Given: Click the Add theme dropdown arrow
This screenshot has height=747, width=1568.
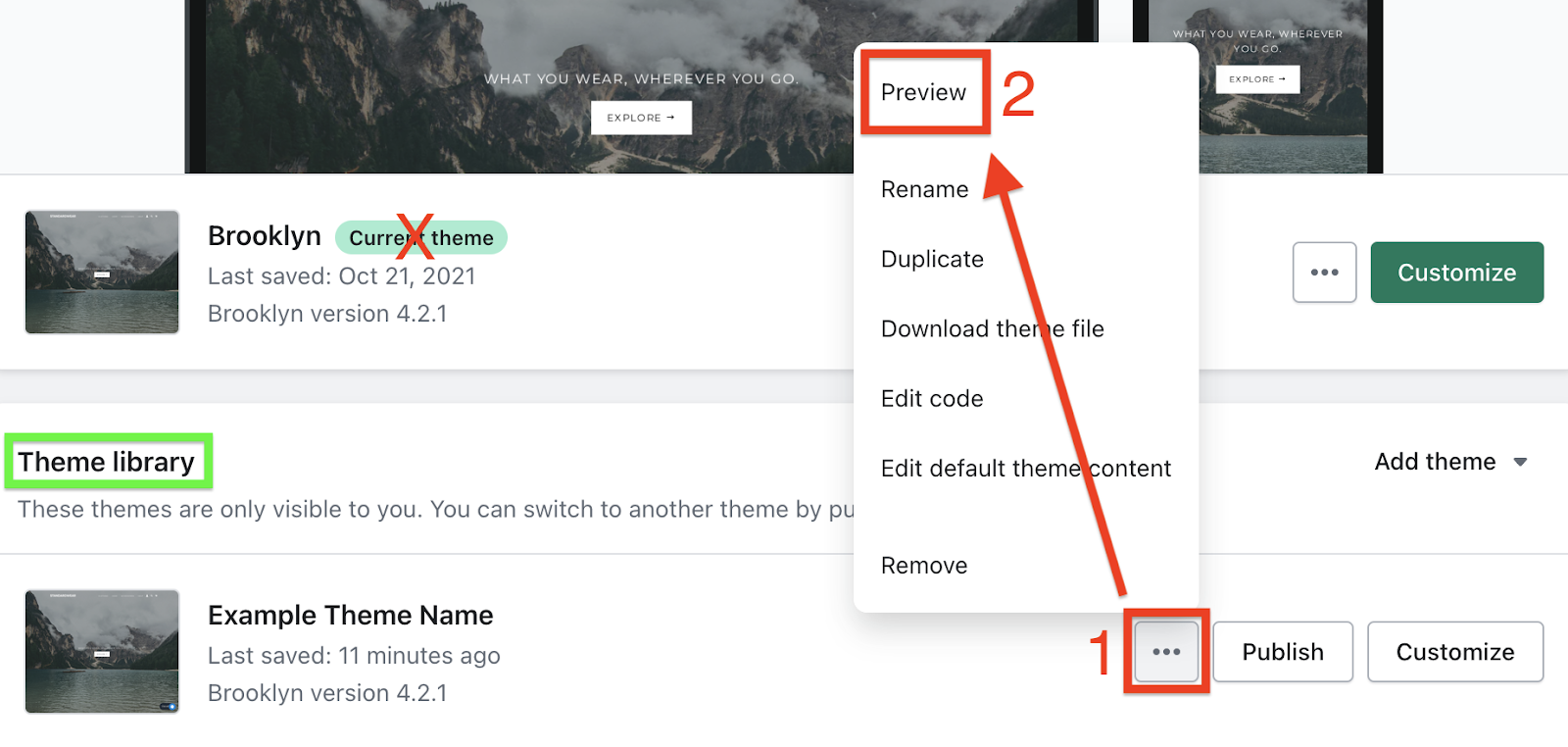Looking at the screenshot, I should 1520,462.
